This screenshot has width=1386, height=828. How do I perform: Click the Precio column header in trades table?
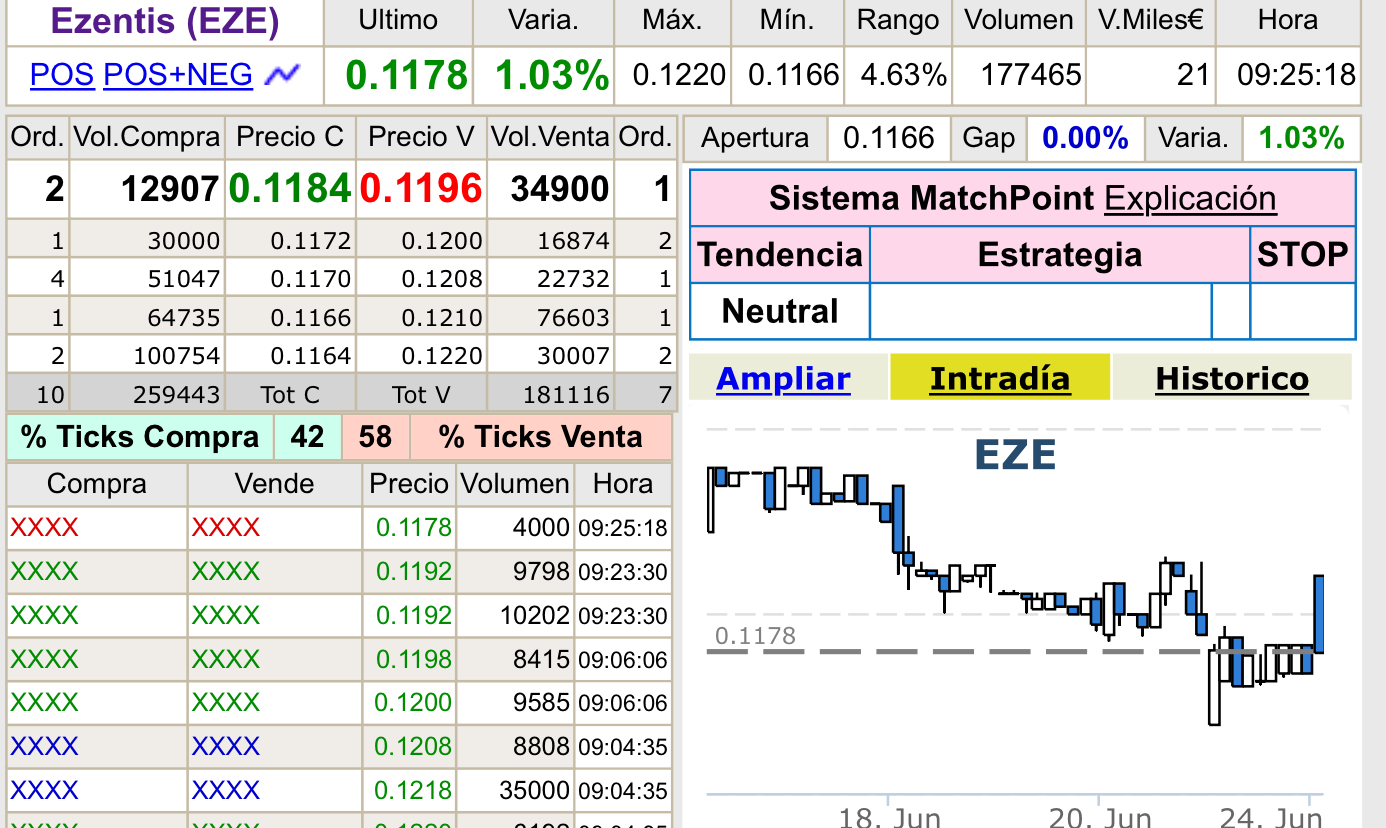pos(409,484)
